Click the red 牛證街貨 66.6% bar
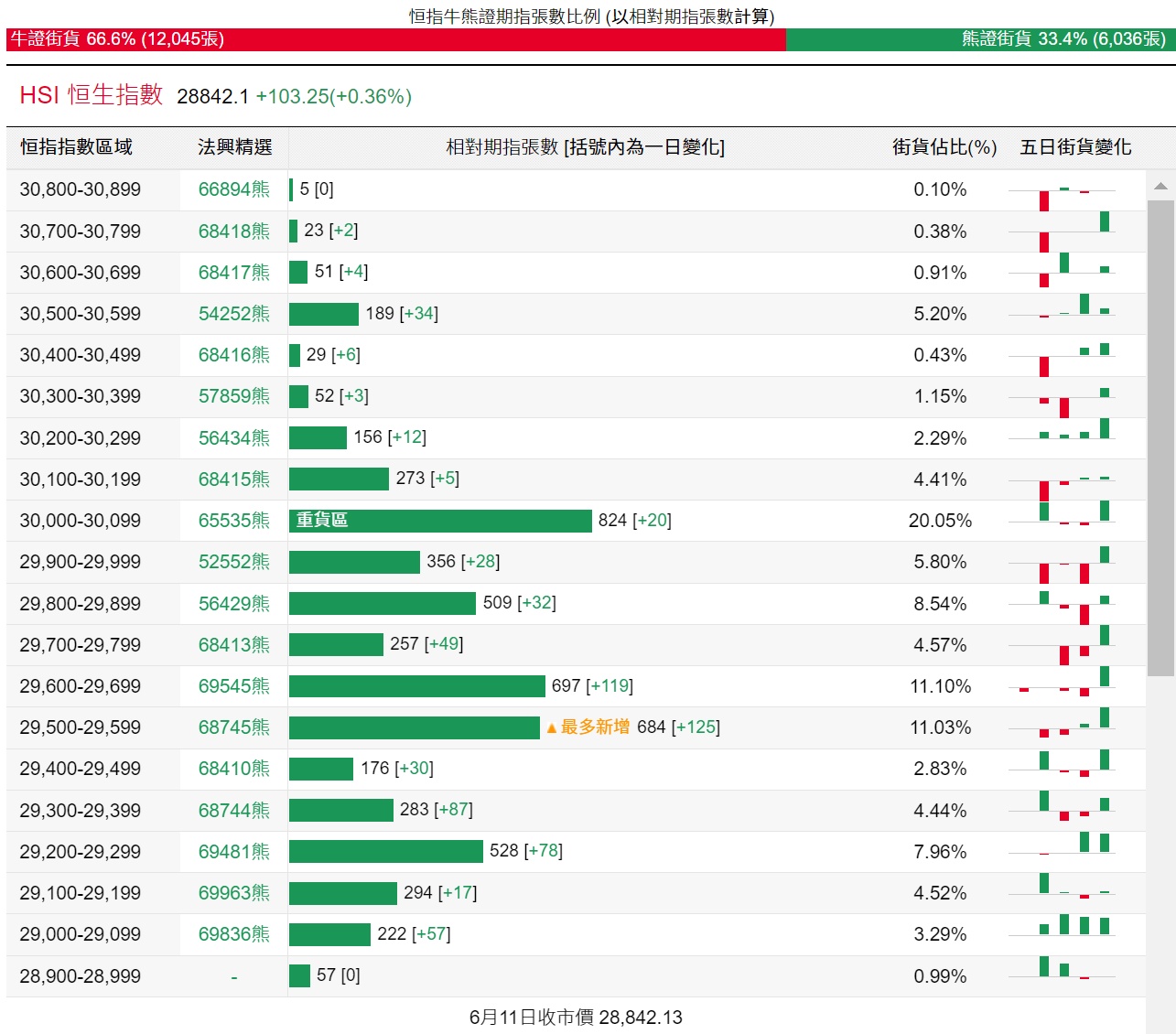 tap(395, 39)
